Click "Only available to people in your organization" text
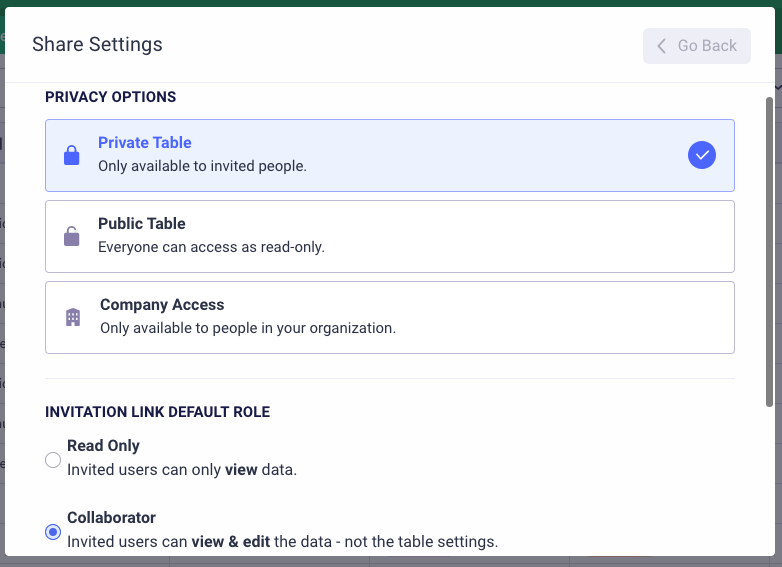782x567 pixels. coord(248,327)
